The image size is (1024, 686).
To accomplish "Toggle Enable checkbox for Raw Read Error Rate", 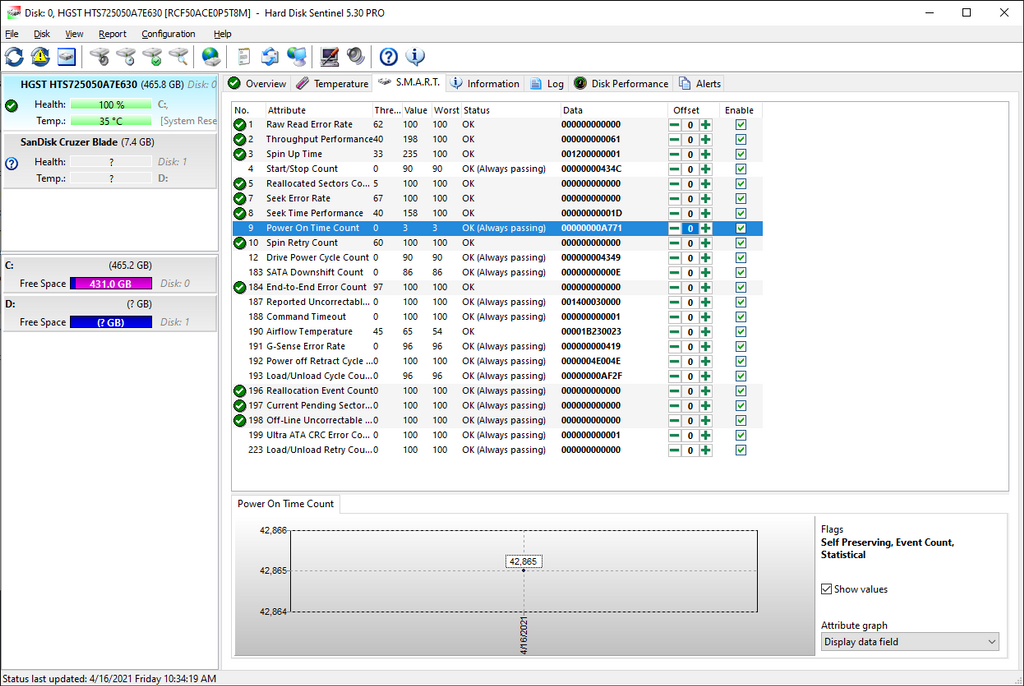I will (741, 125).
